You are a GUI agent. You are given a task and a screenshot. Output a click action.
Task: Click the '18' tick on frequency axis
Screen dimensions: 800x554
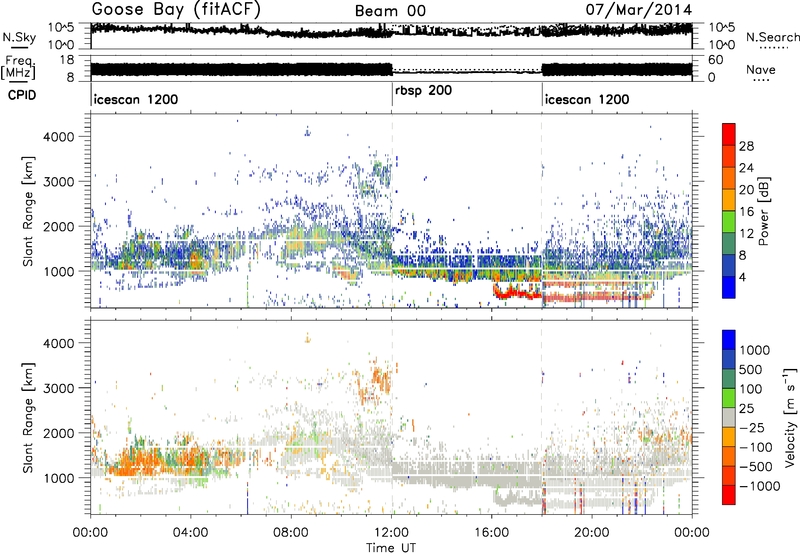tap(68, 60)
